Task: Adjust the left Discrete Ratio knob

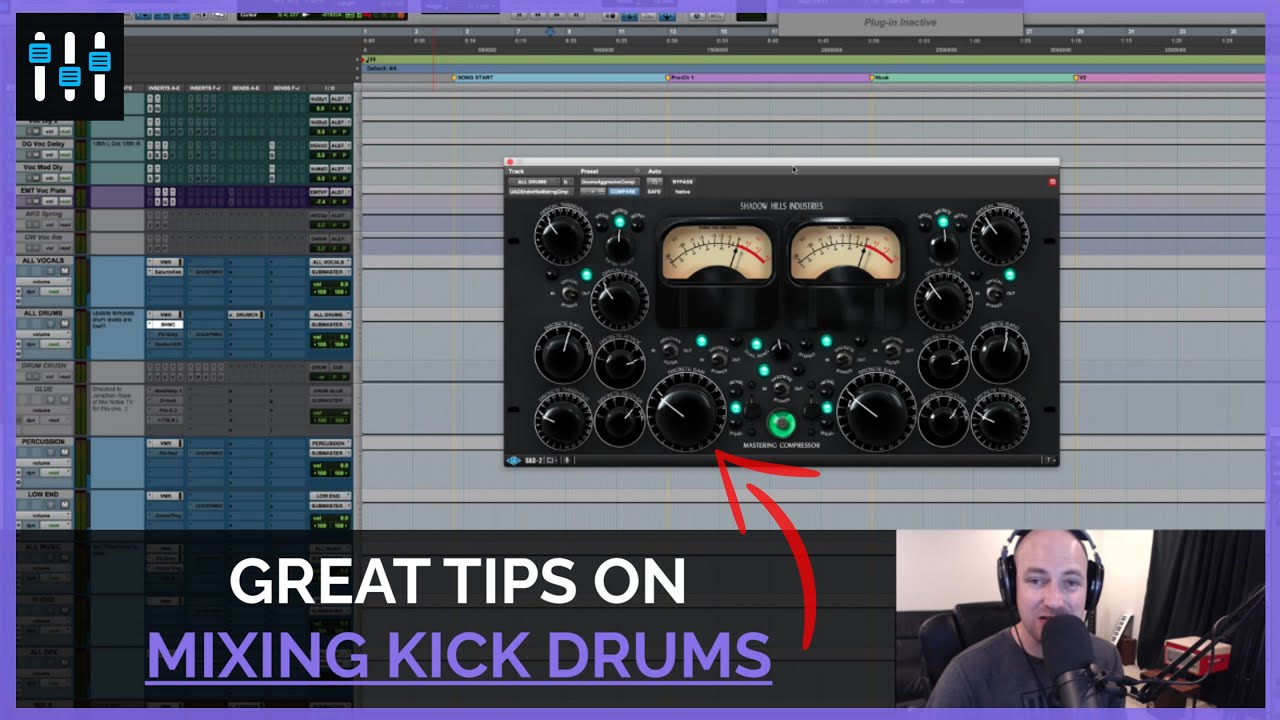Action: tap(563, 357)
